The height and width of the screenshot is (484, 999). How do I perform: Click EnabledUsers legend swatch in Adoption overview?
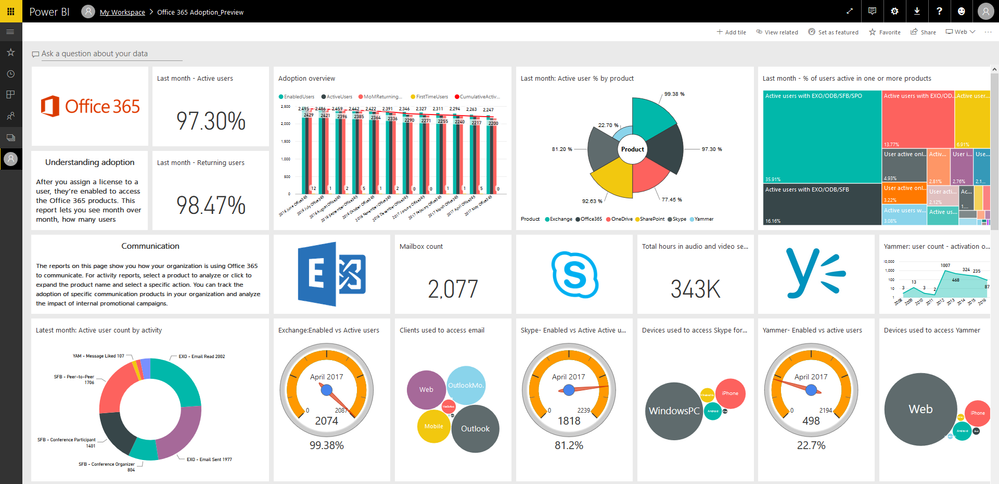click(x=282, y=97)
